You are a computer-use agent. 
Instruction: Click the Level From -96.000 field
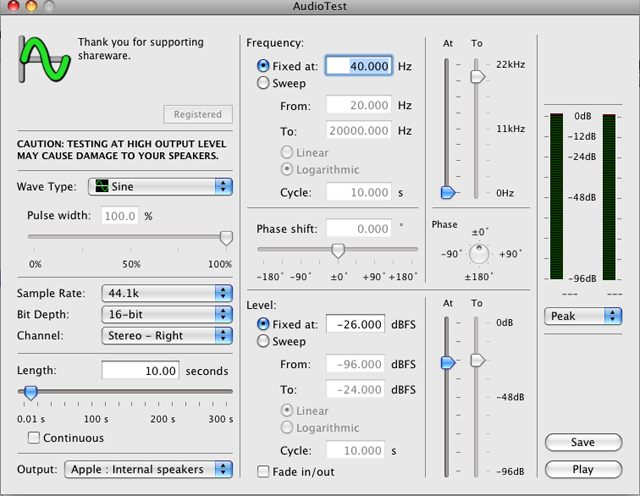coord(356,364)
